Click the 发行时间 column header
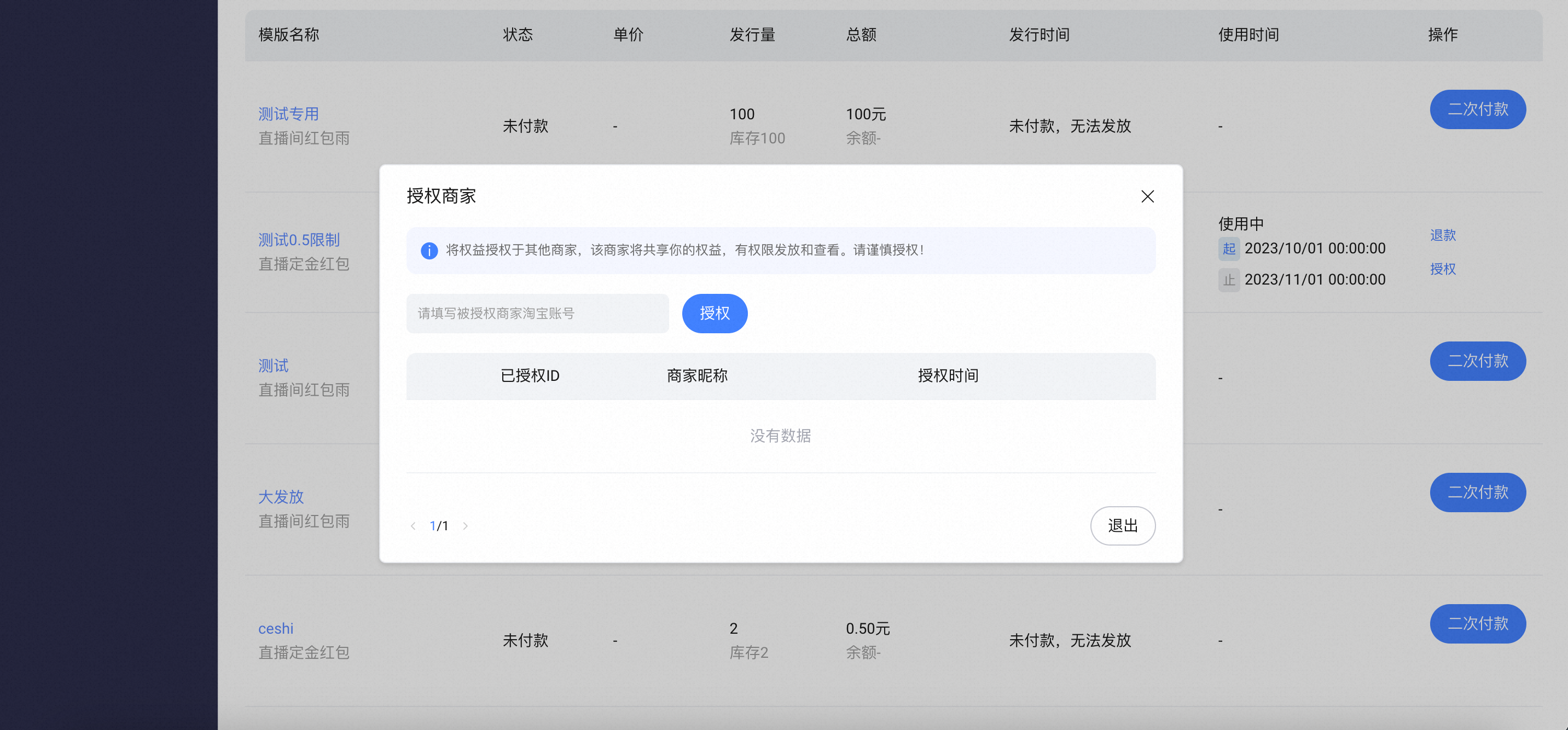The height and width of the screenshot is (730, 1568). pyautogui.click(x=1039, y=34)
